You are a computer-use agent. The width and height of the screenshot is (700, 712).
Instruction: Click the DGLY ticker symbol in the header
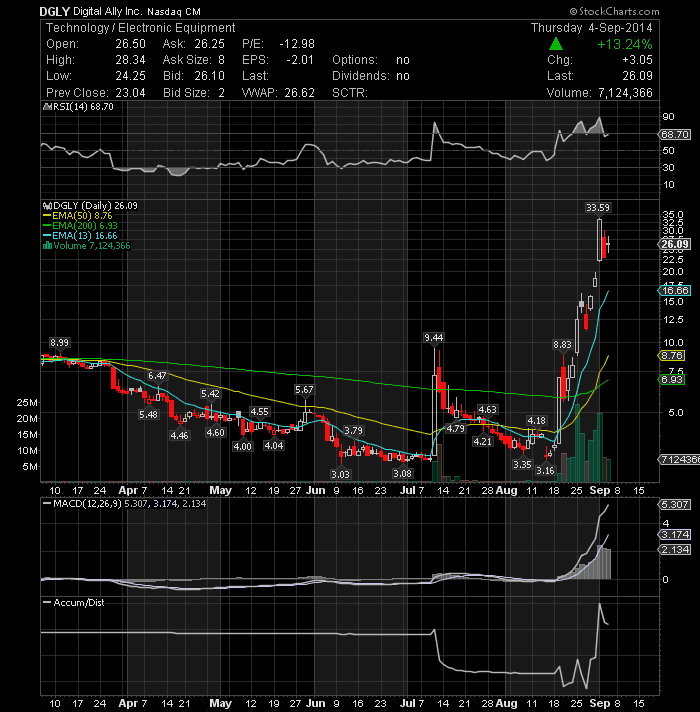[x=54, y=11]
